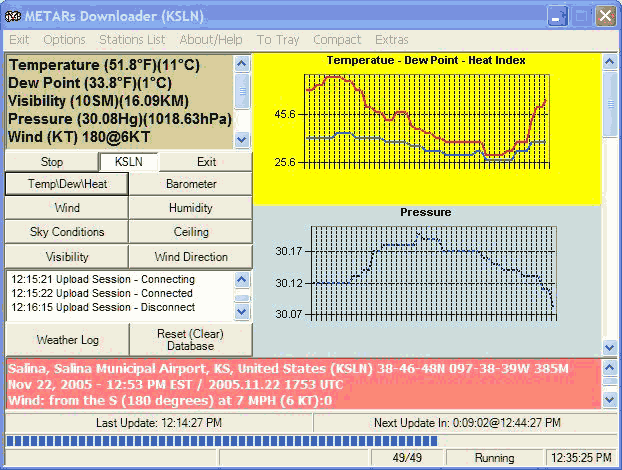Click the Nov 22, 2005 - 12:53 PM EST line
Screen dimensions: 622x470
(175, 384)
